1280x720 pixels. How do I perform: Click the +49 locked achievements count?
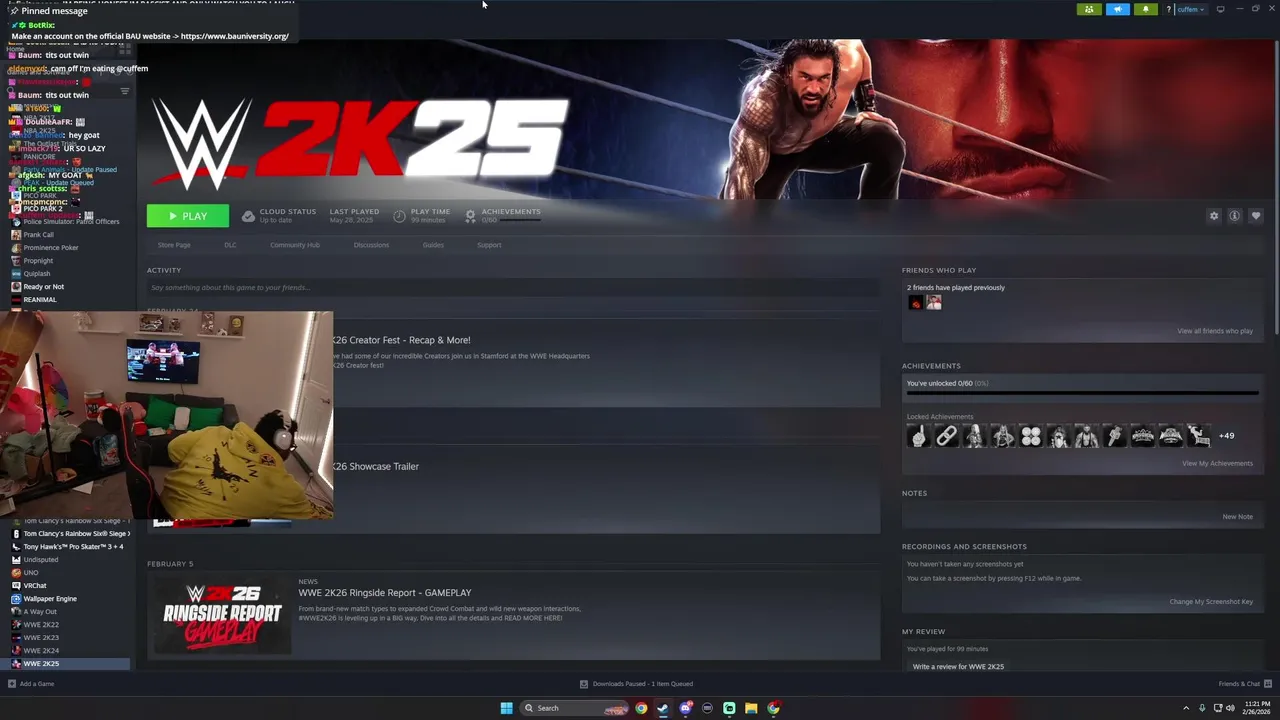1226,436
